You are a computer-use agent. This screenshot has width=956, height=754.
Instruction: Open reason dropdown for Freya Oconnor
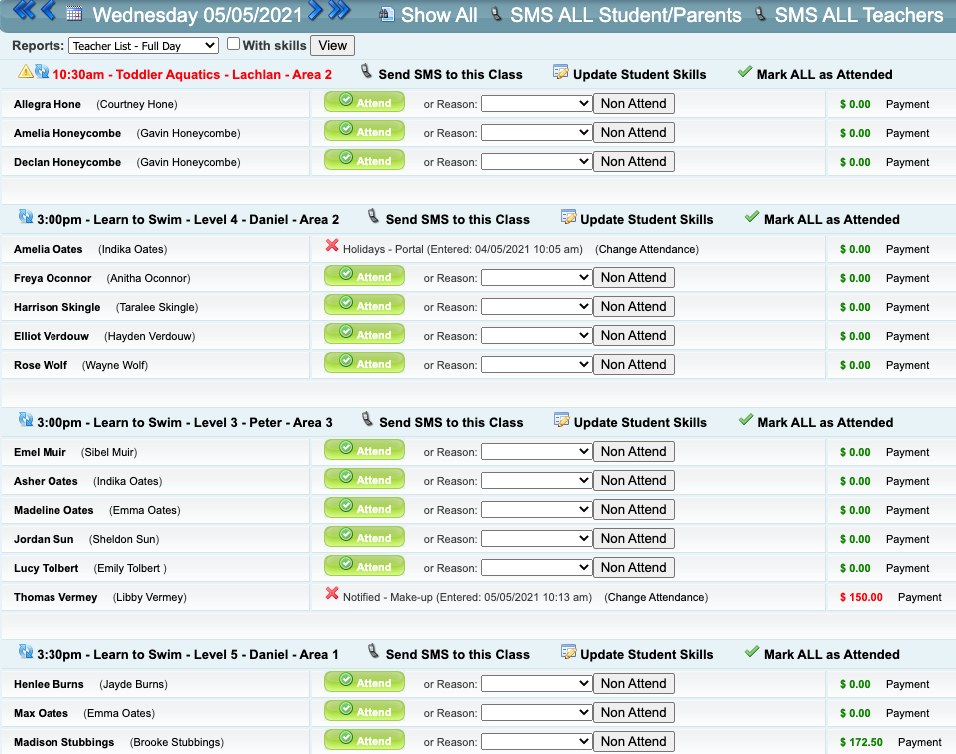[537, 277]
